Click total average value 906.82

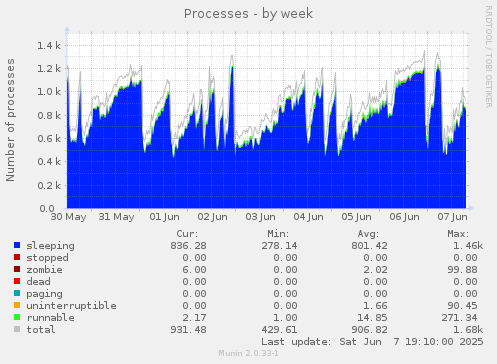click(x=369, y=330)
